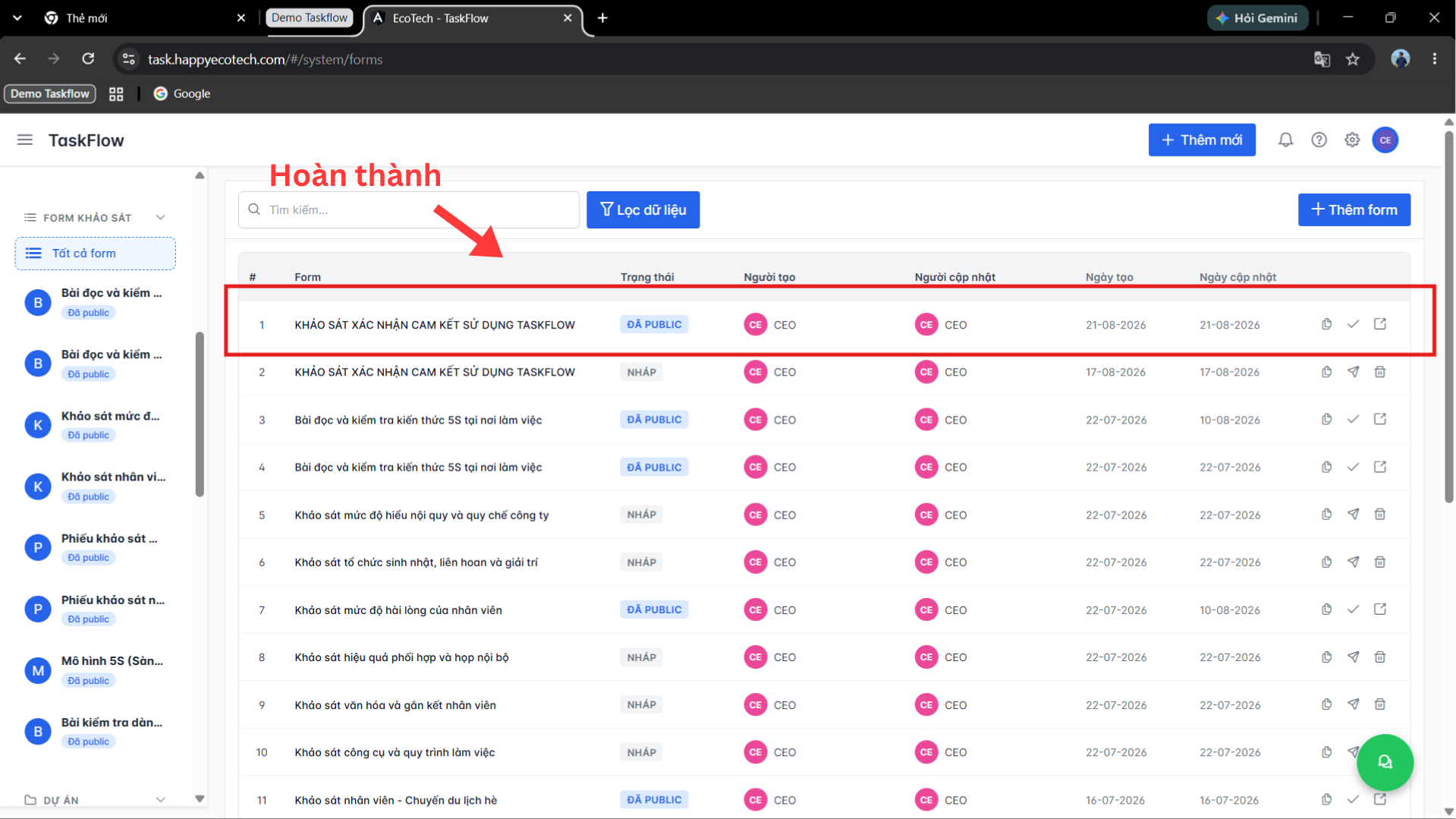Delete the form in row 9
1456x819 pixels.
click(x=1380, y=704)
